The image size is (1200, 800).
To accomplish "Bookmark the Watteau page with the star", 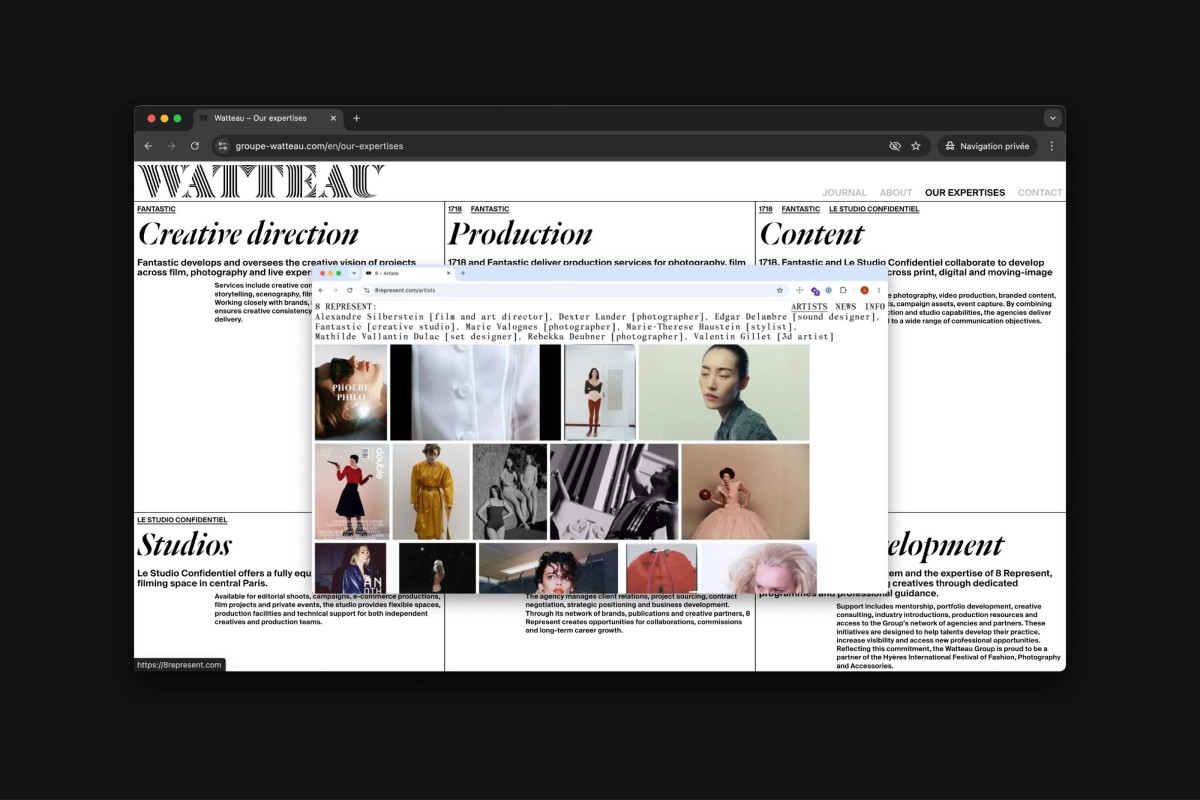I will click(x=916, y=146).
